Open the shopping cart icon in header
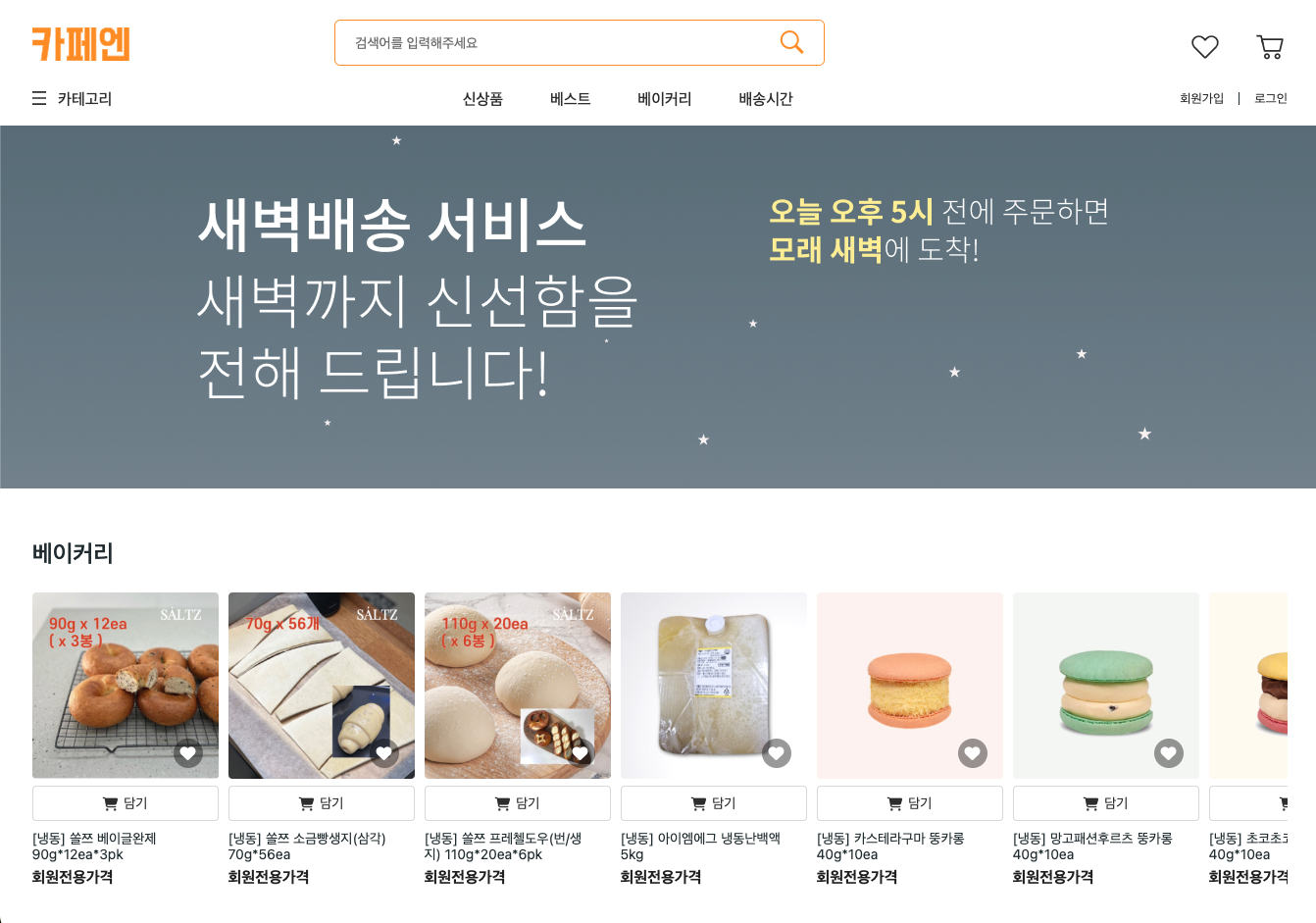 1270,46
